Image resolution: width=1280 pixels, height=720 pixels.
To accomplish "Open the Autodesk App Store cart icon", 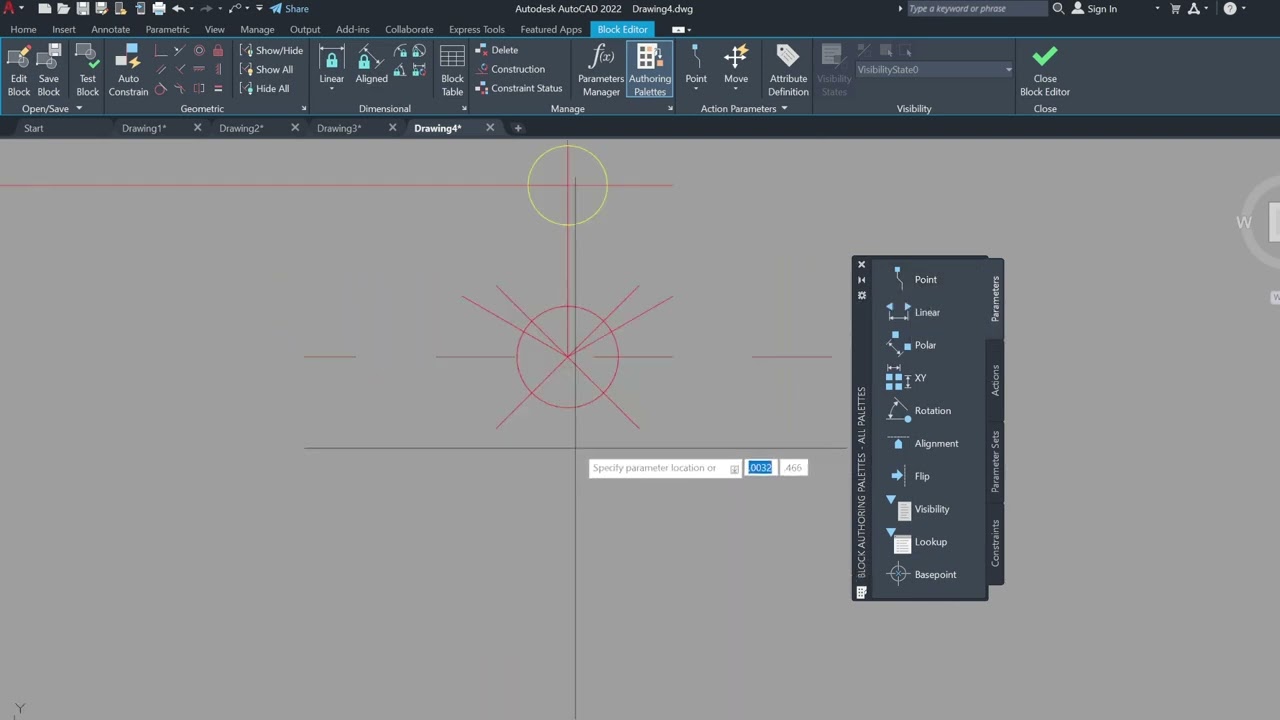I will [1177, 8].
